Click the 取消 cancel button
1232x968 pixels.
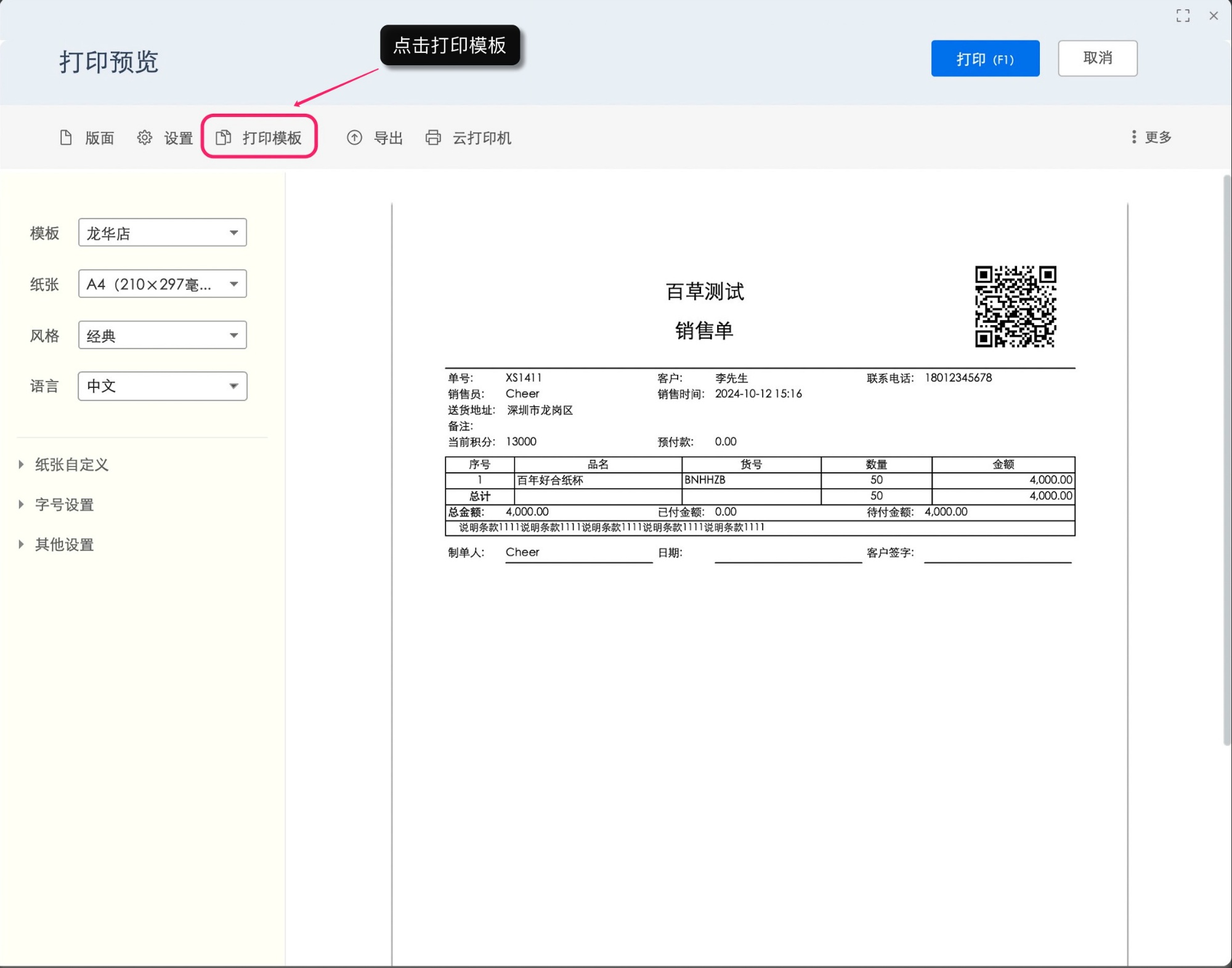(1097, 58)
